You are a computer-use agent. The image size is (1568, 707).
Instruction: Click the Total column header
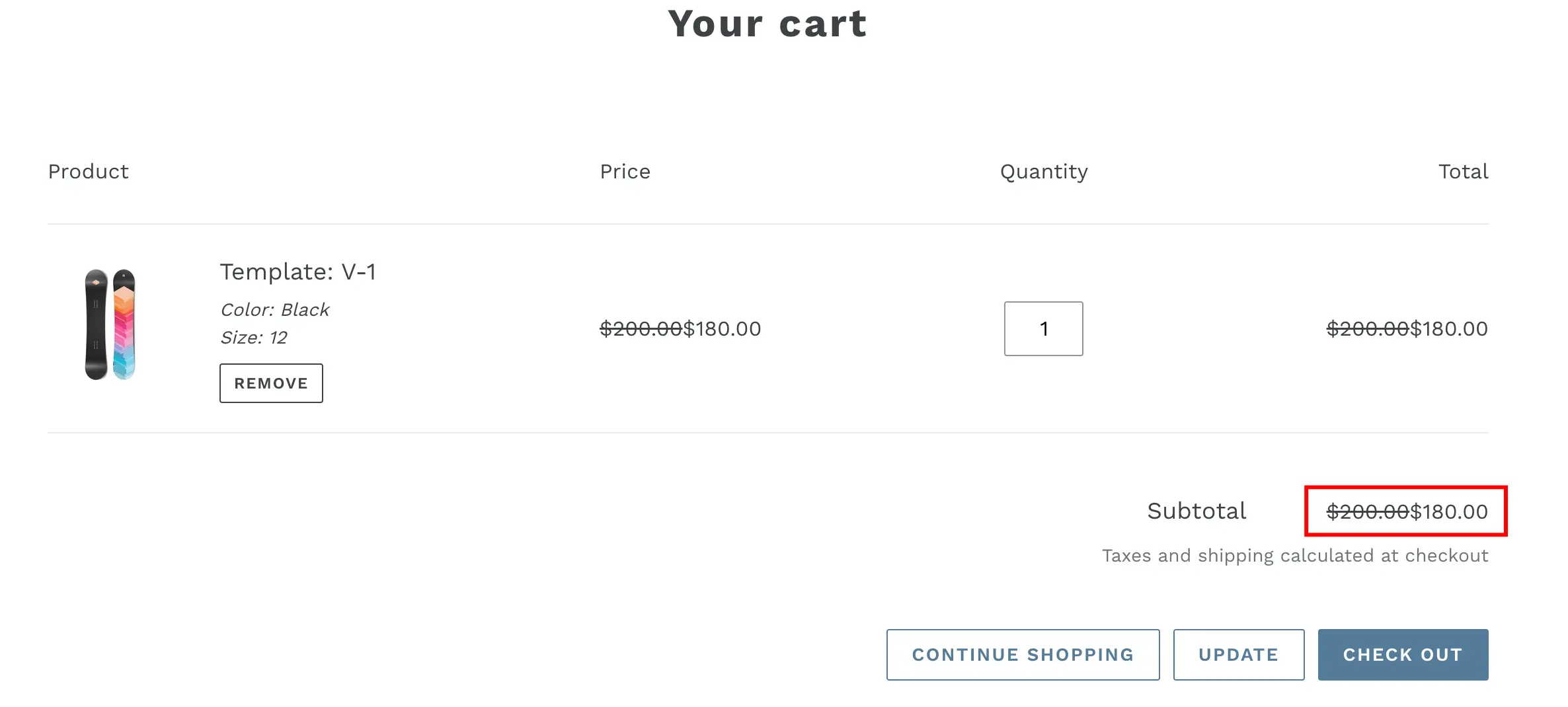click(1463, 172)
